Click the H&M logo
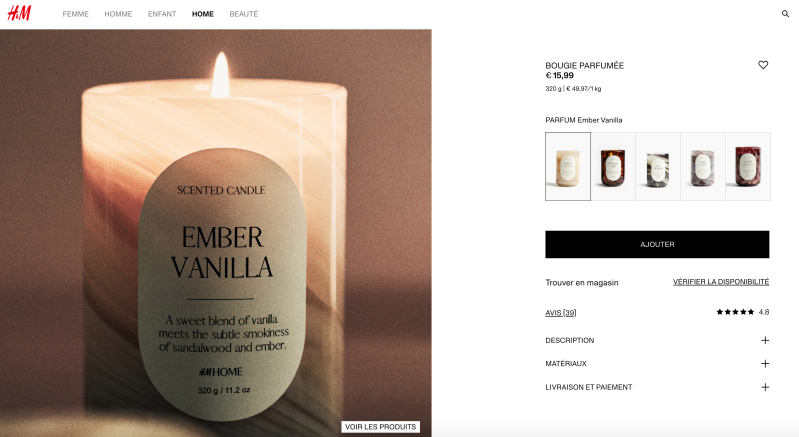The image size is (799, 437). [19, 13]
